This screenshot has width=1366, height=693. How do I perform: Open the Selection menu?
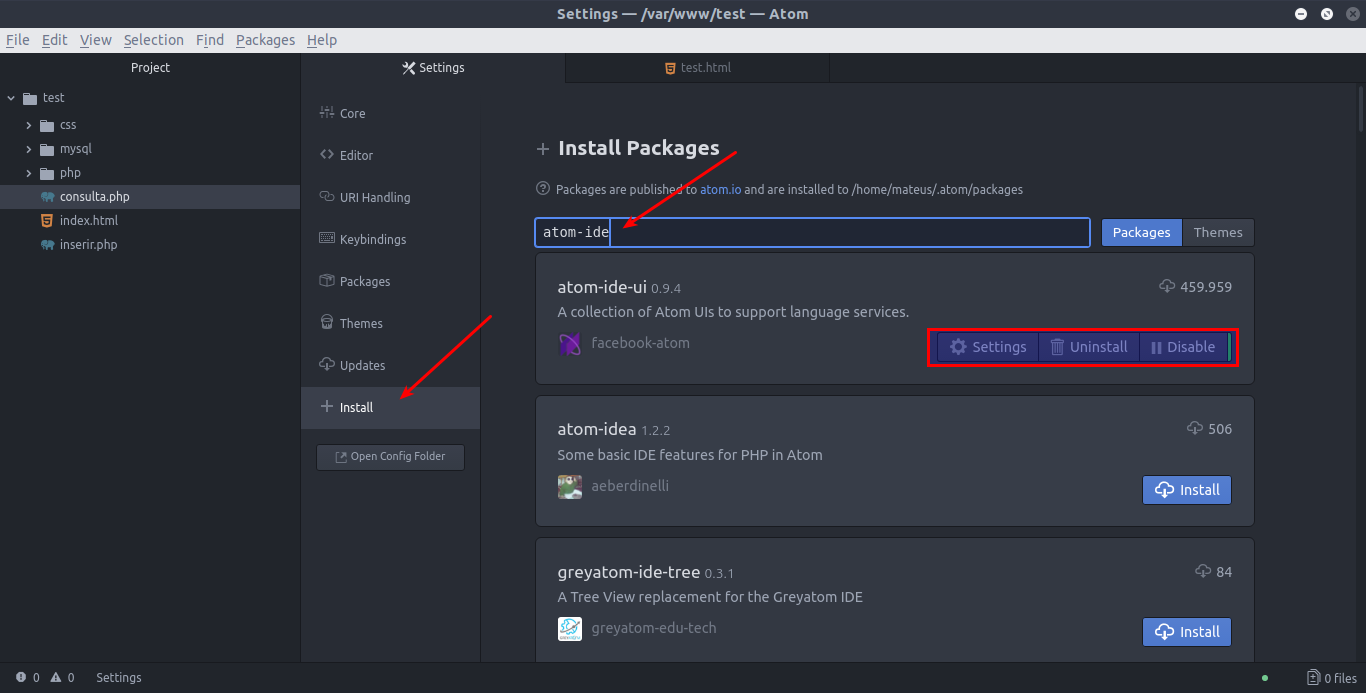coord(154,40)
